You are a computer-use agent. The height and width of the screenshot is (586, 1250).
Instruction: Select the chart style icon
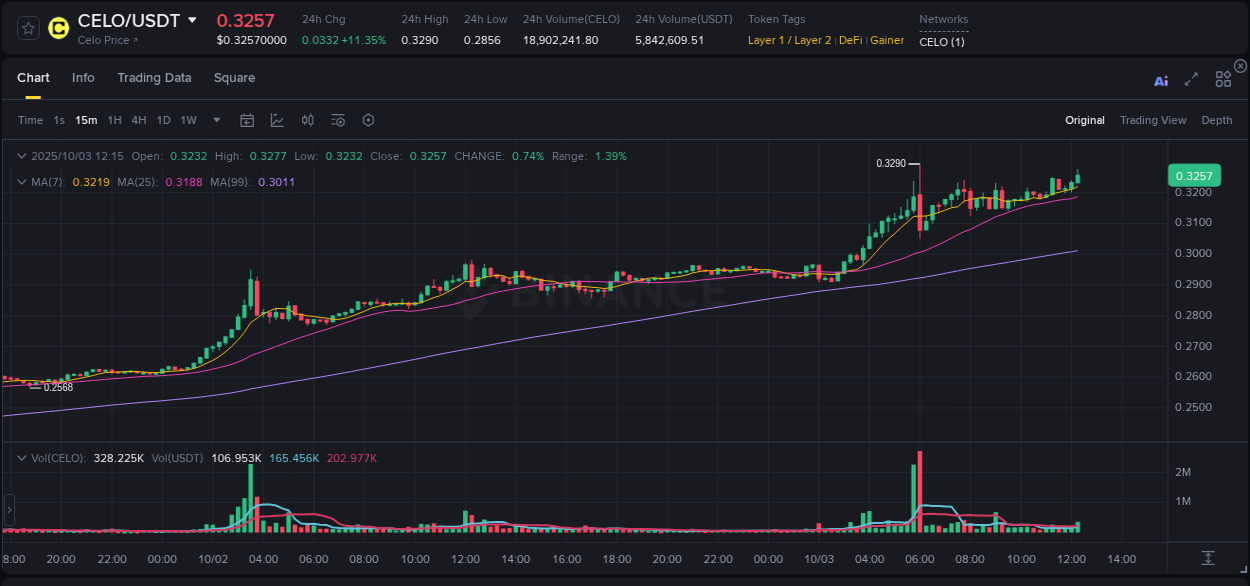[x=277, y=120]
